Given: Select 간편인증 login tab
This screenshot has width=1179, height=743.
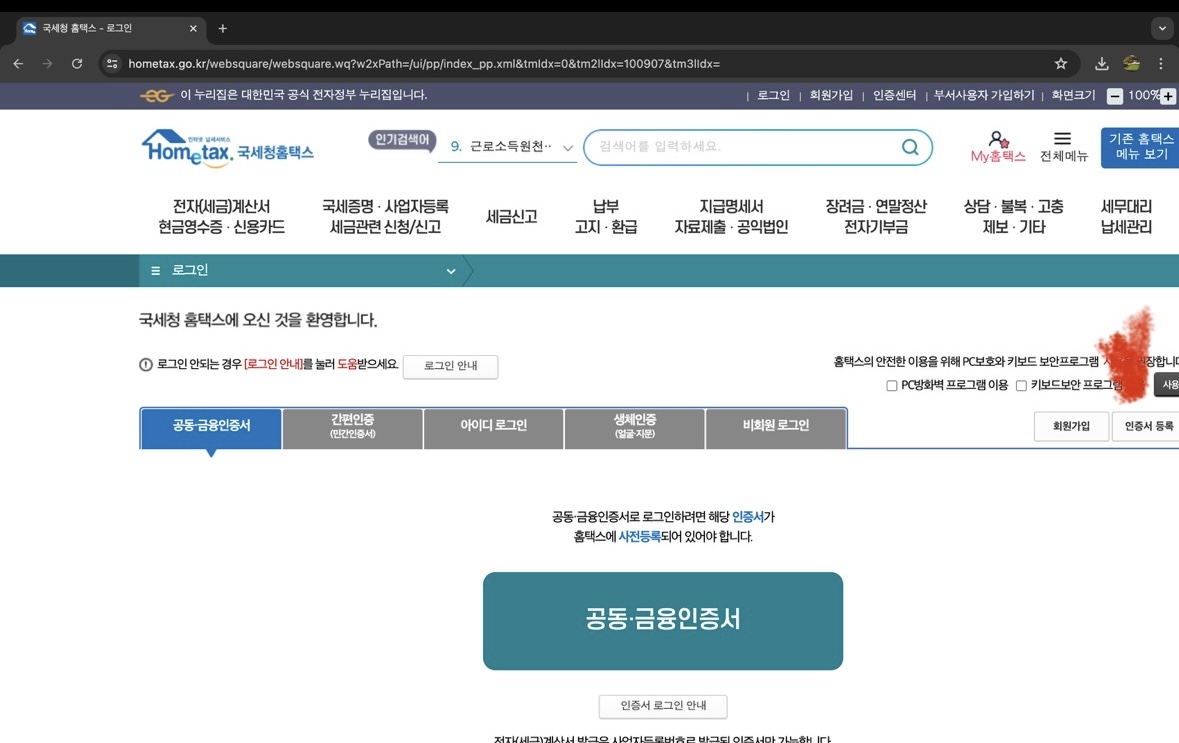Looking at the screenshot, I should point(353,428).
